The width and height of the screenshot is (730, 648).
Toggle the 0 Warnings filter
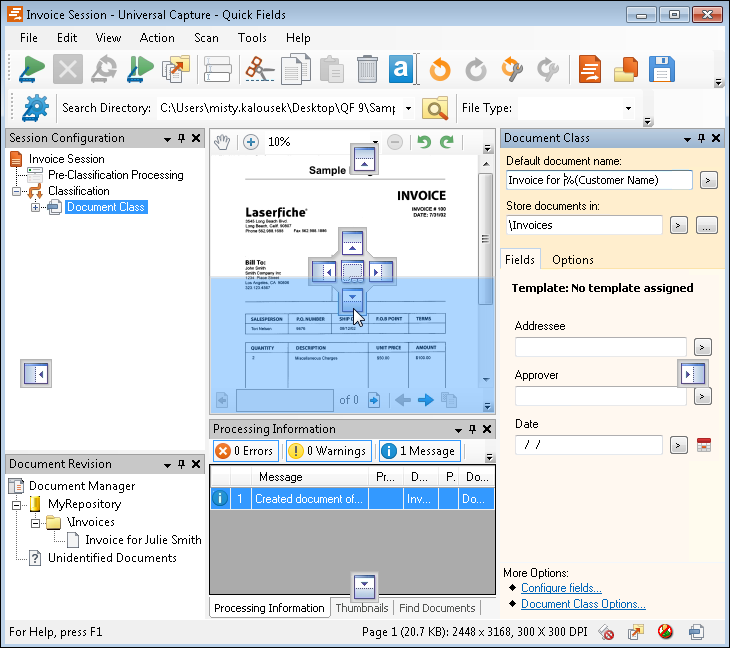327,451
